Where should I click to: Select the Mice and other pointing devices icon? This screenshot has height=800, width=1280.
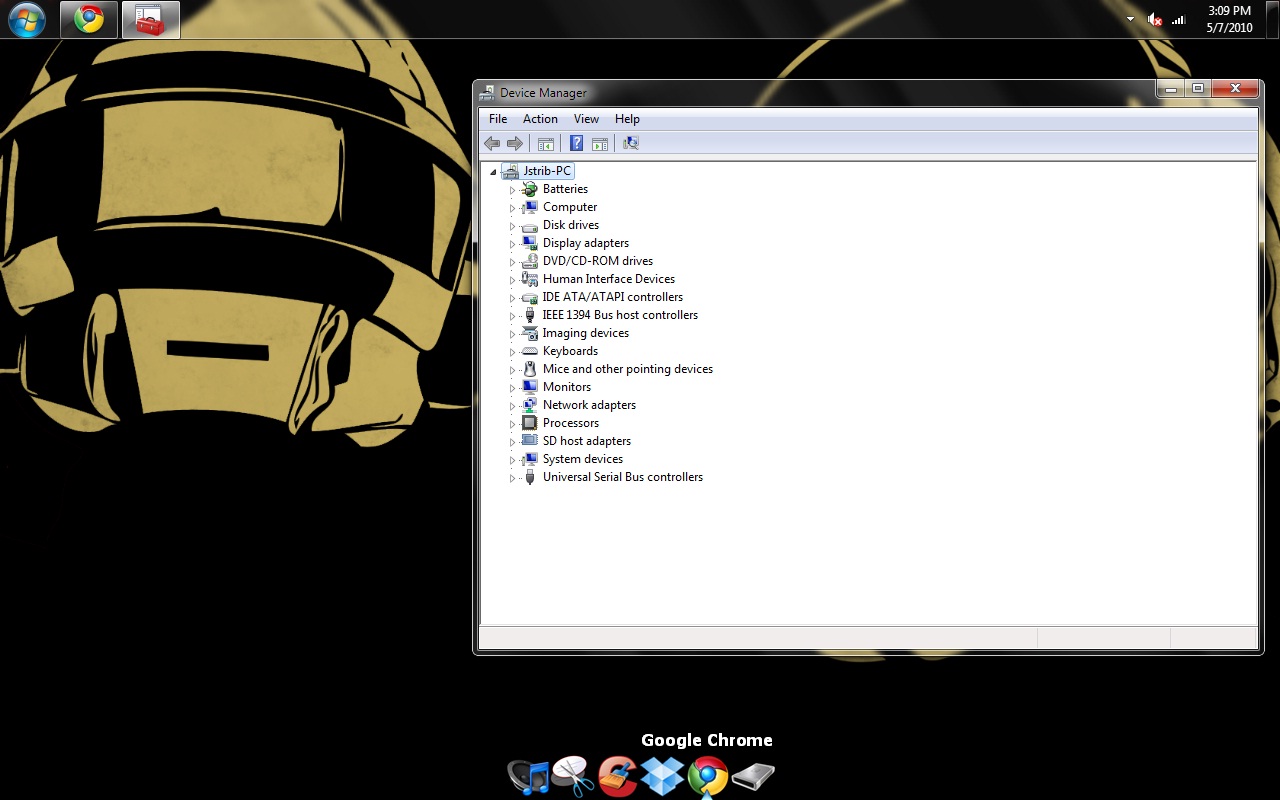[x=529, y=369]
